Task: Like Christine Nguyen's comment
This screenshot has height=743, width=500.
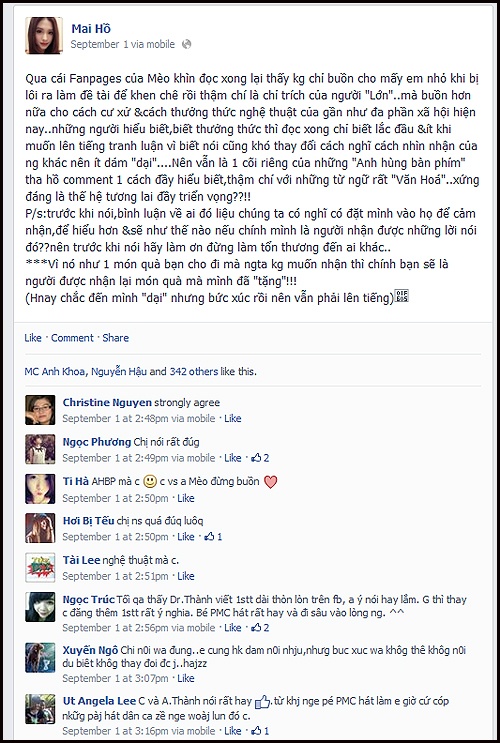Action: [x=233, y=418]
